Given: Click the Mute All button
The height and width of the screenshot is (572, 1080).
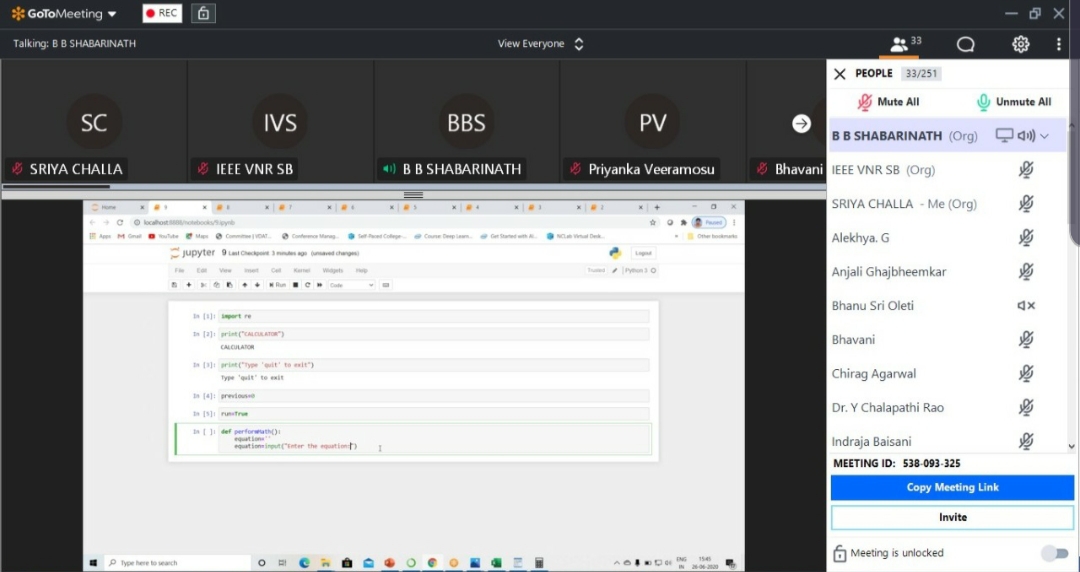Looking at the screenshot, I should pos(888,102).
